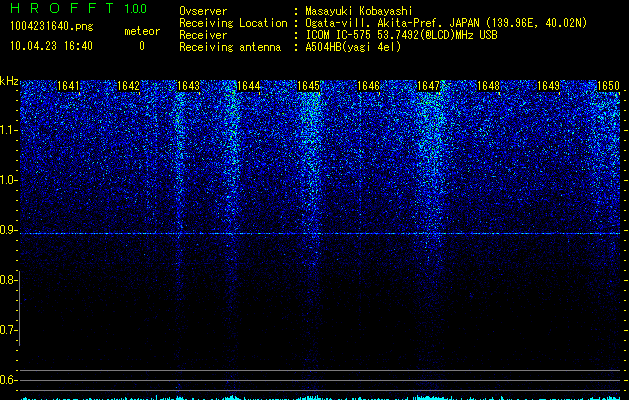Click the 1641 time marker
629x400 pixels.
tap(68, 86)
